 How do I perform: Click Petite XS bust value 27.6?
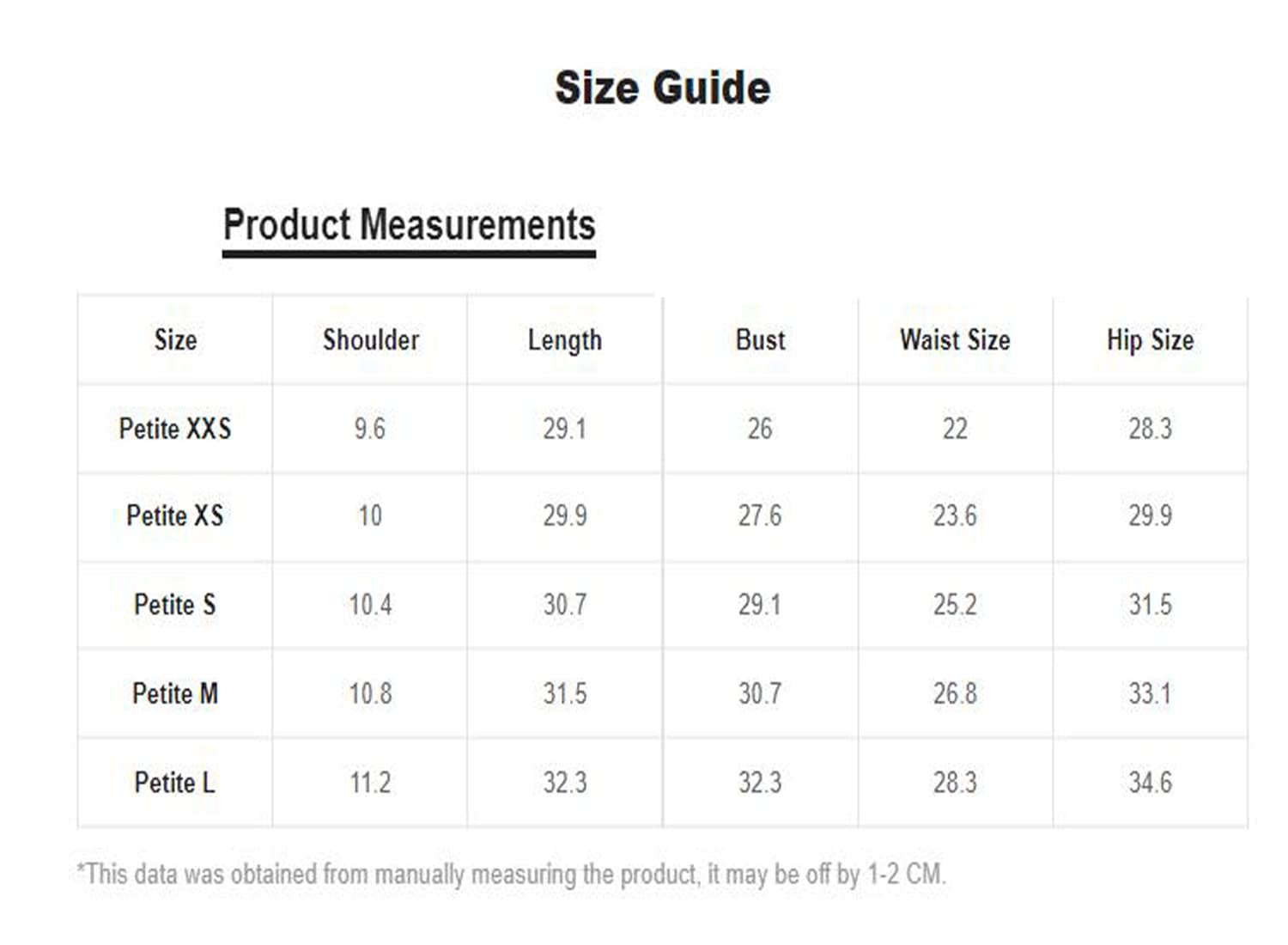tap(760, 516)
